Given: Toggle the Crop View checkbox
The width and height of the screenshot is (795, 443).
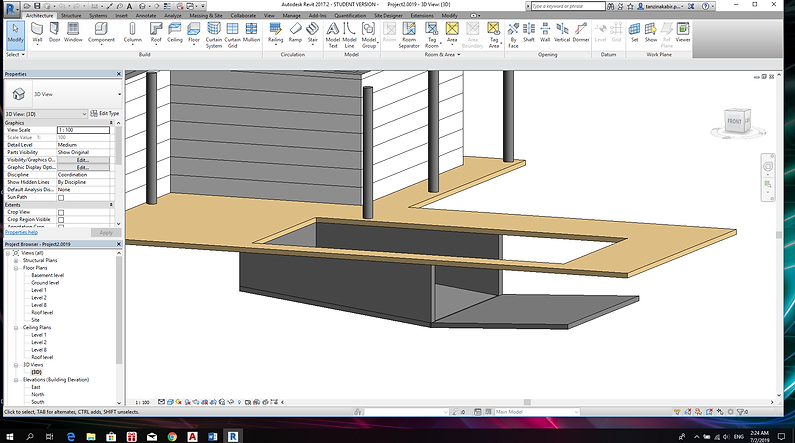Looking at the screenshot, I should pyautogui.click(x=61, y=212).
